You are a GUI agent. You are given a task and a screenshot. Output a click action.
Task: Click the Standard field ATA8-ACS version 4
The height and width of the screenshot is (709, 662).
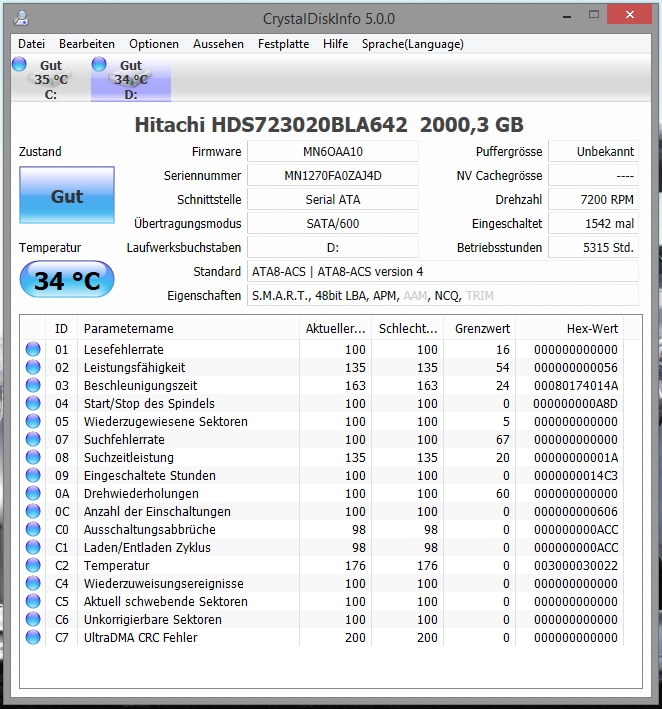[443, 271]
